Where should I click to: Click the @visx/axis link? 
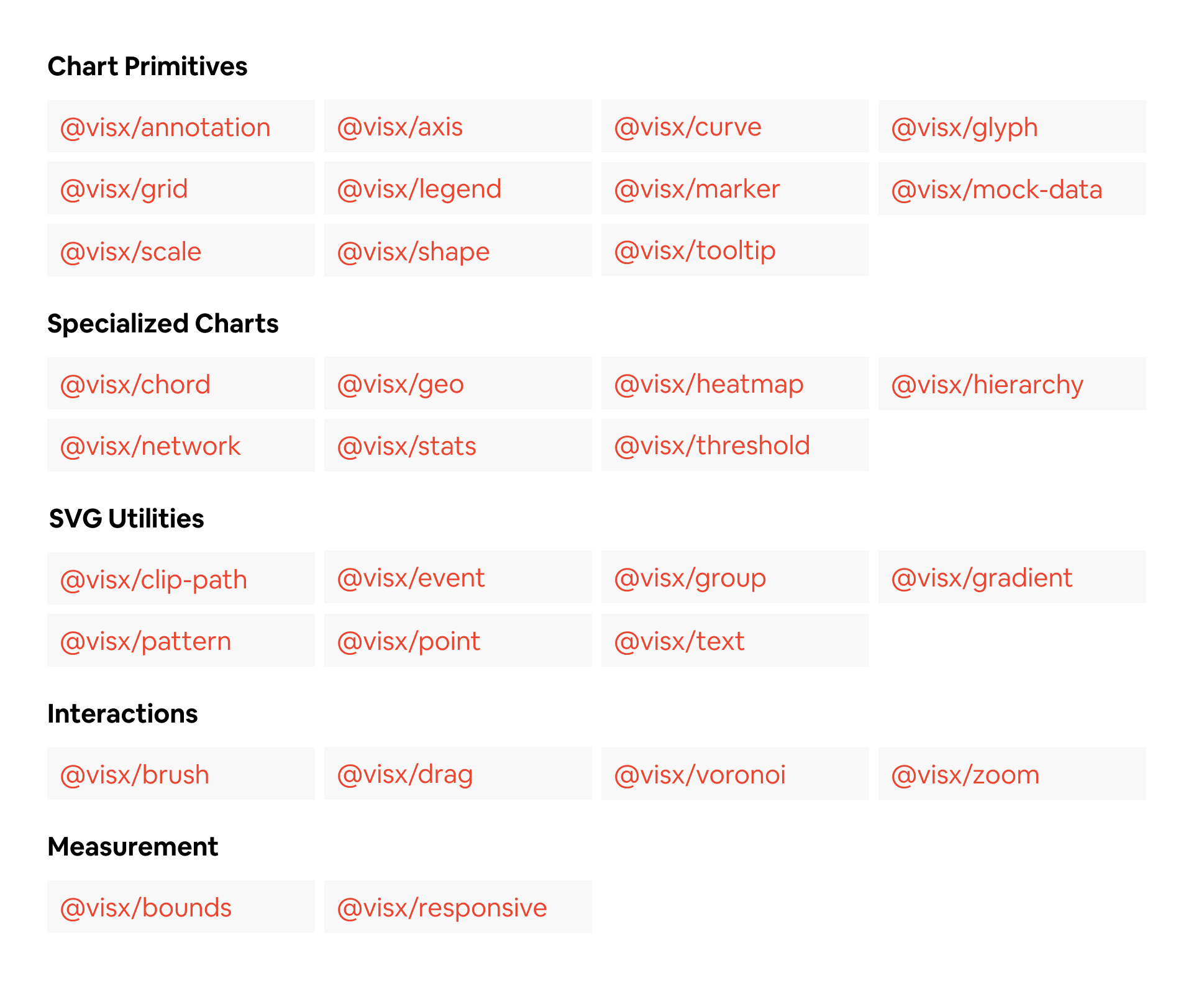click(401, 127)
